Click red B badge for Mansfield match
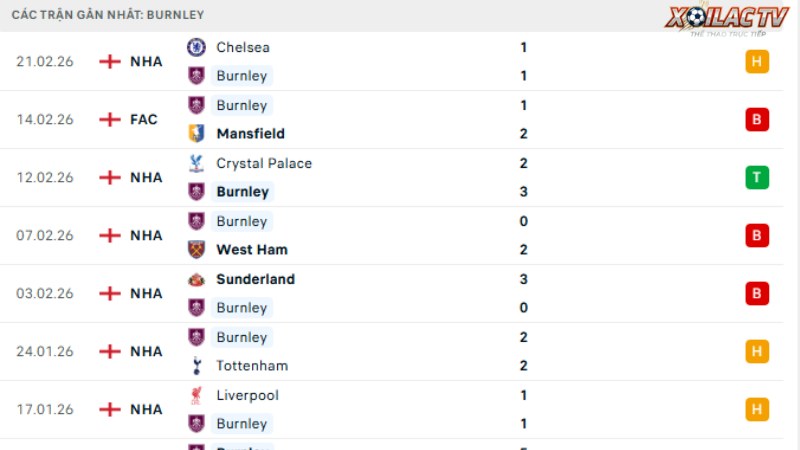 pyautogui.click(x=757, y=119)
